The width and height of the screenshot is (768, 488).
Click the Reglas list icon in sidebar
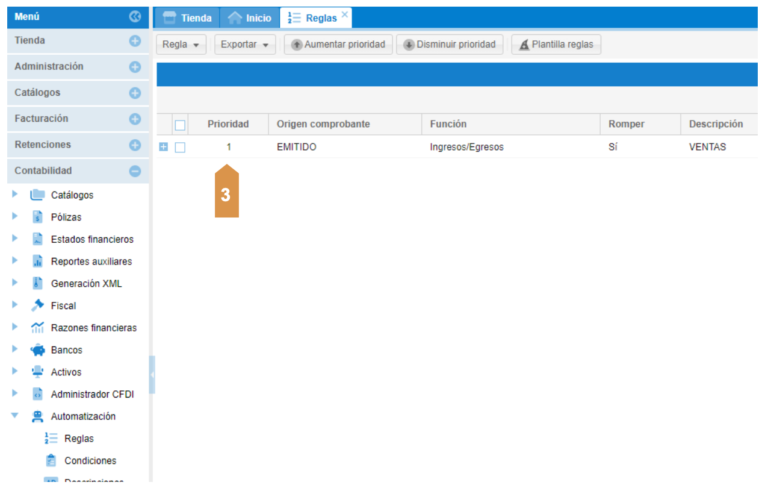pyautogui.click(x=51, y=438)
